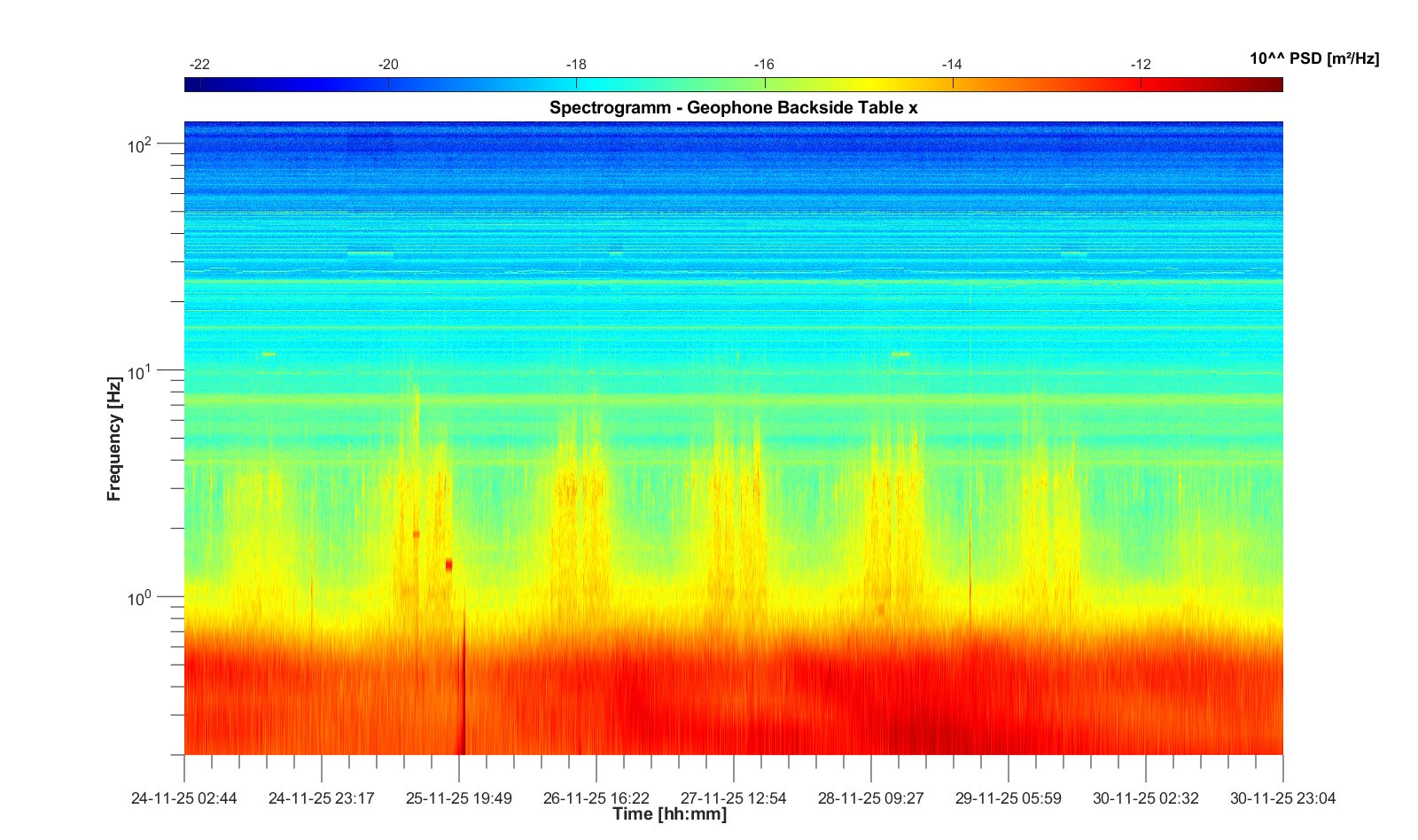This screenshot has height=840, width=1418.
Task: Select the "24-11-25 02:44" time tick label
Action: (x=184, y=798)
